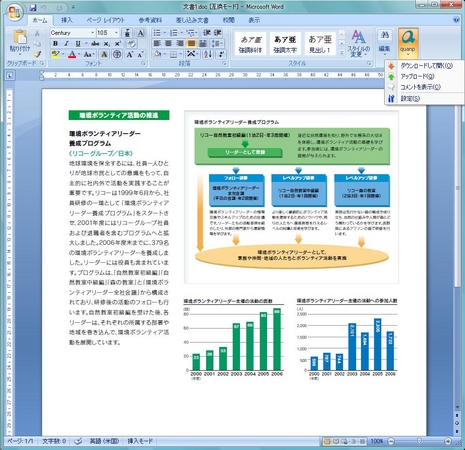This screenshot has height=450, width=465.
Task: Toggle underline formatting
Action: [x=78, y=44]
